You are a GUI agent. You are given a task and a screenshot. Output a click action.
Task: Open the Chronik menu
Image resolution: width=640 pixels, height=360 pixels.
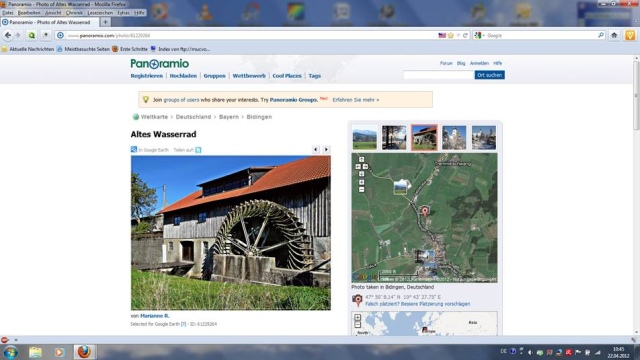(x=74, y=13)
